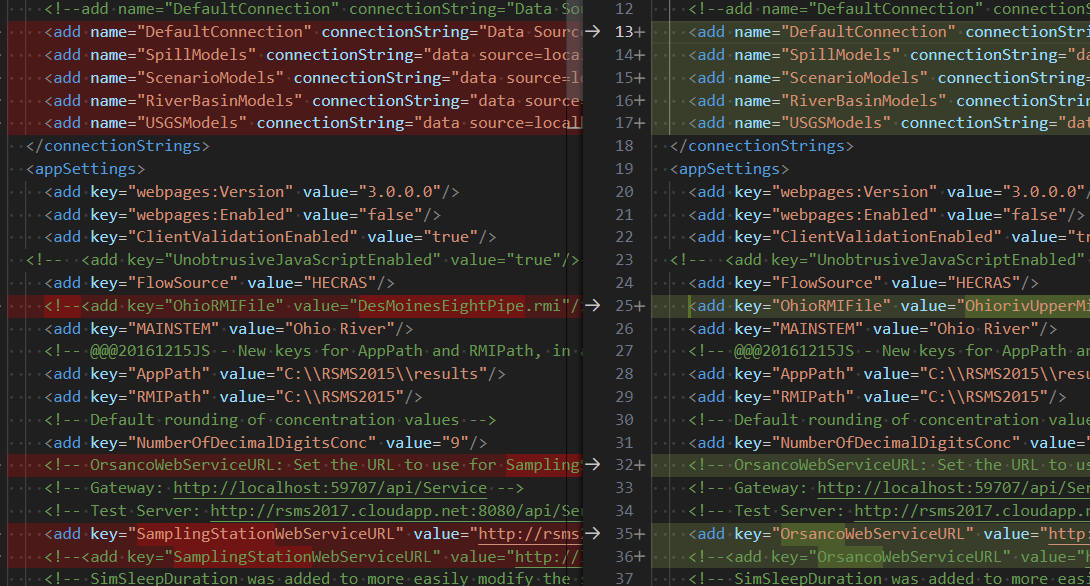Screen dimensions: 1090x586
Task: Click the revert arrow beside line 35
Action: [x=592, y=533]
